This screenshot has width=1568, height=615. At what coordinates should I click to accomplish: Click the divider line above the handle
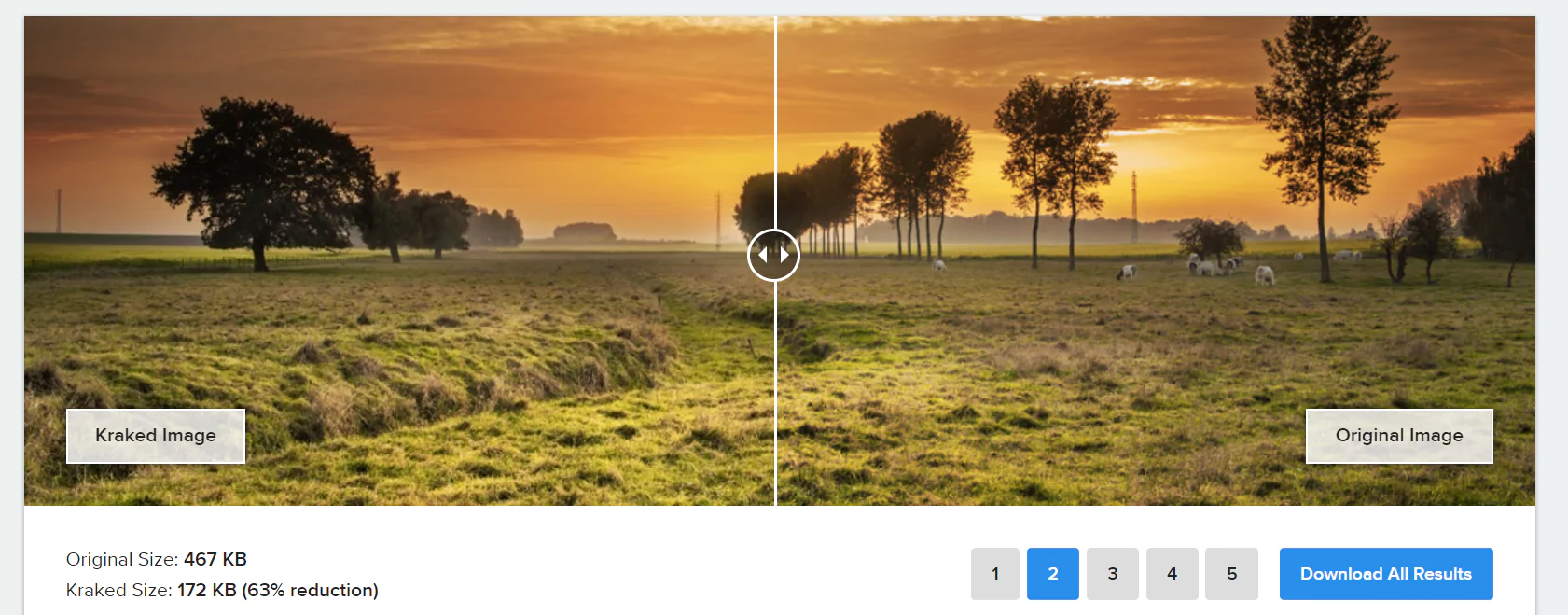(775, 122)
